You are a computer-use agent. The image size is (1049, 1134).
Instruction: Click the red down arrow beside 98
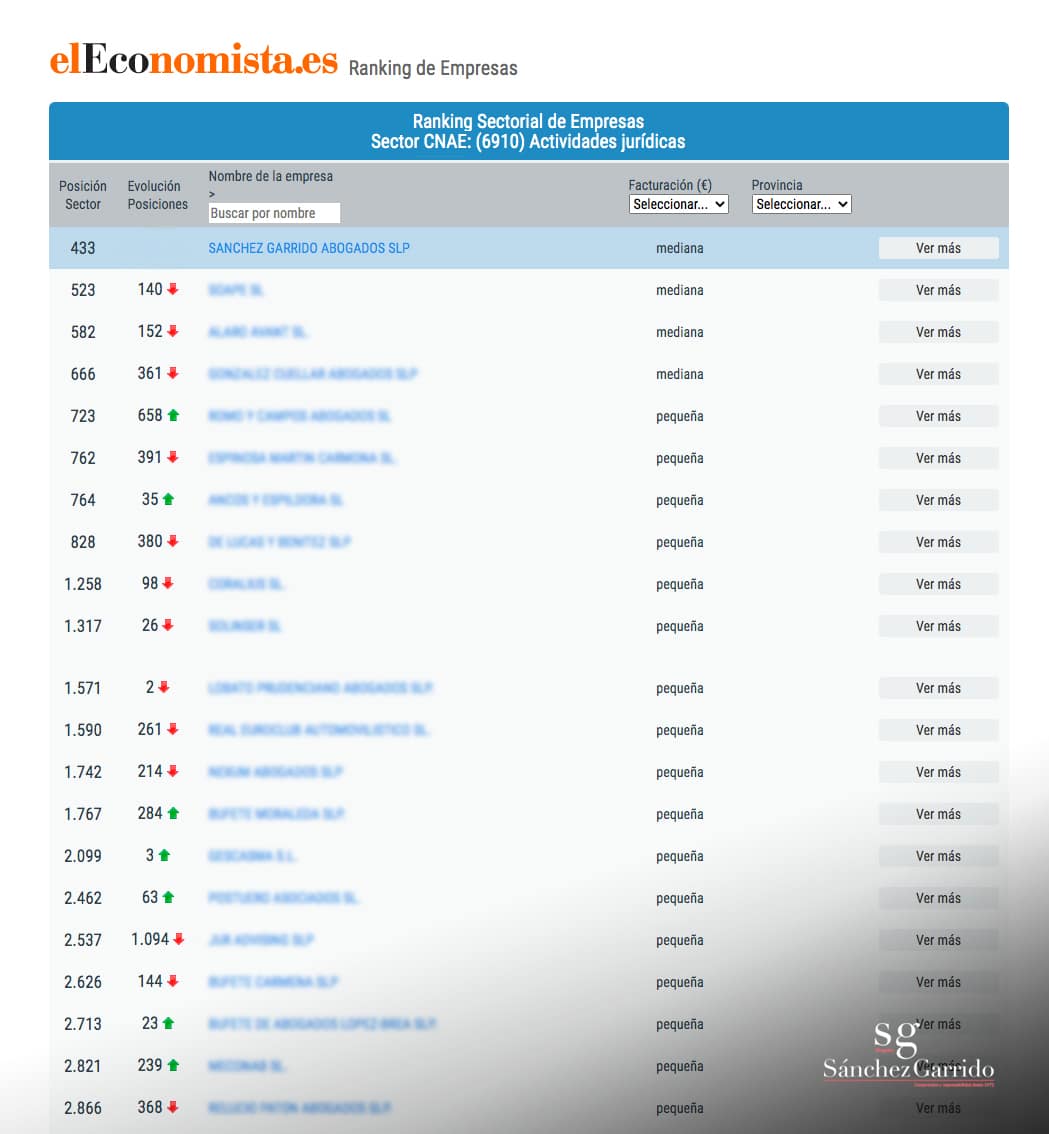tap(168, 583)
